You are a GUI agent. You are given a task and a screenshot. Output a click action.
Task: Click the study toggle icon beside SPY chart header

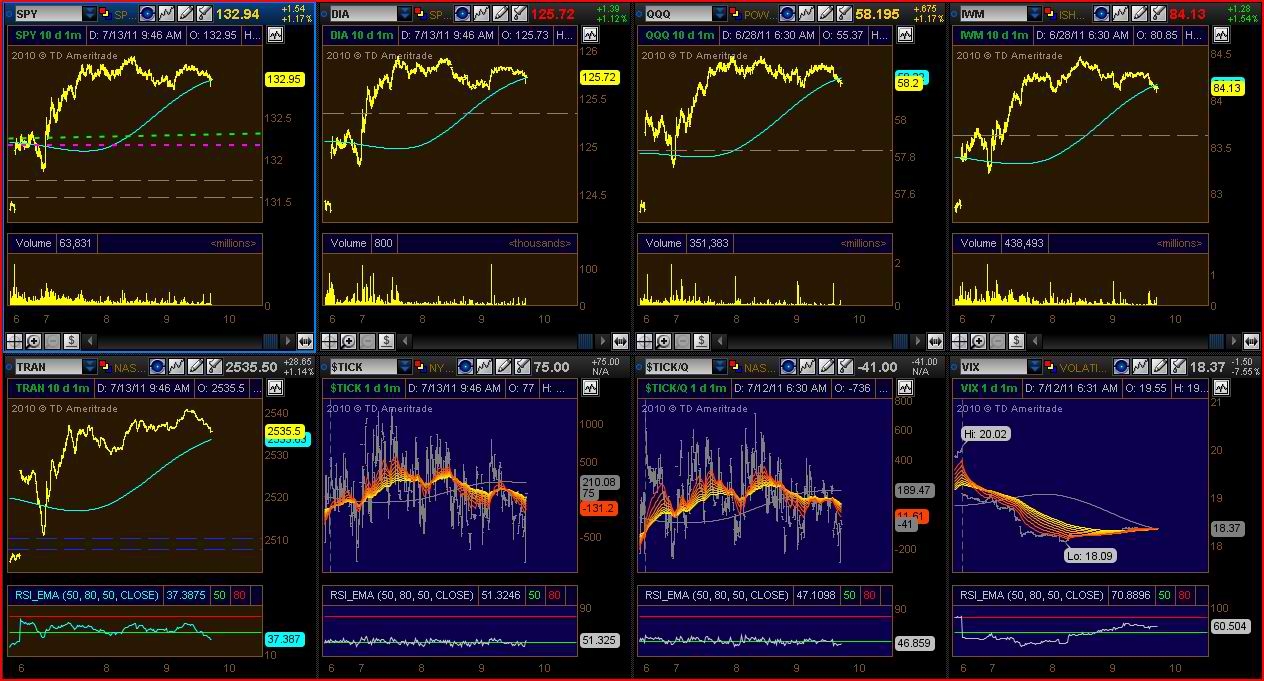coord(275,35)
